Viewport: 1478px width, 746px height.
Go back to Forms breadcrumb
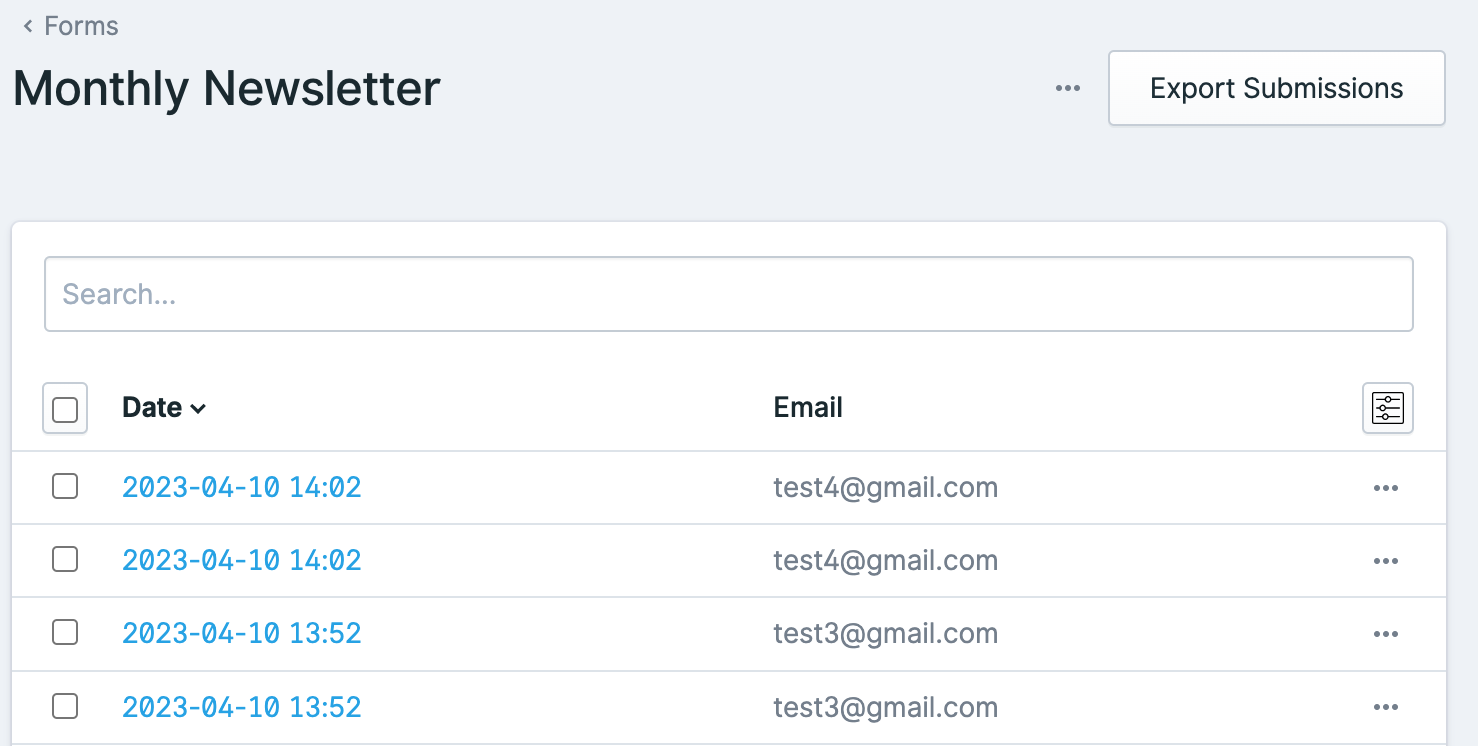(81, 26)
